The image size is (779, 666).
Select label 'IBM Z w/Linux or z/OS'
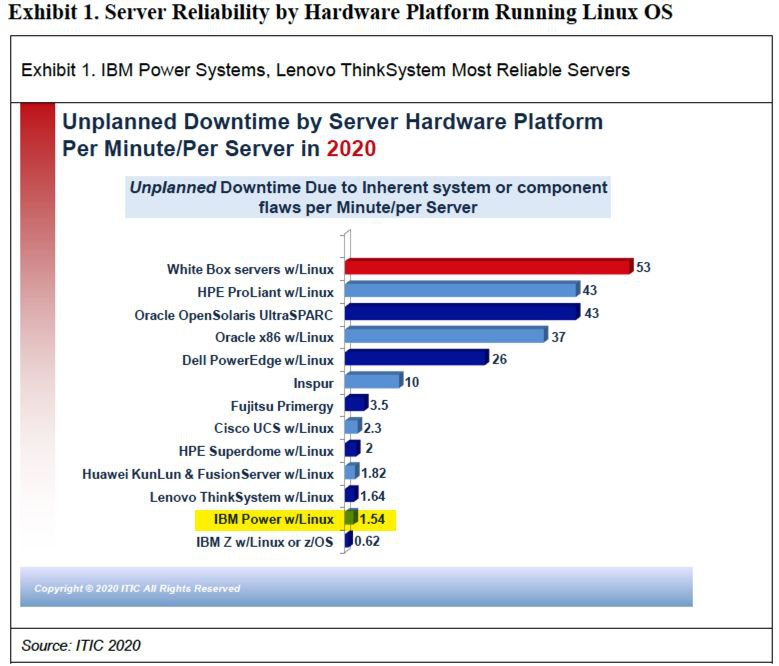click(264, 542)
